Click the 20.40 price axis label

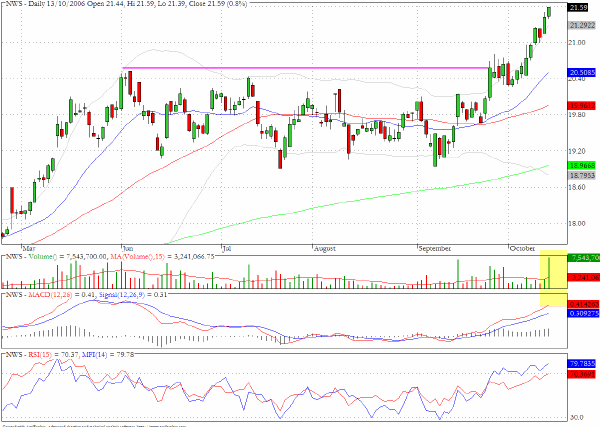coord(577,79)
